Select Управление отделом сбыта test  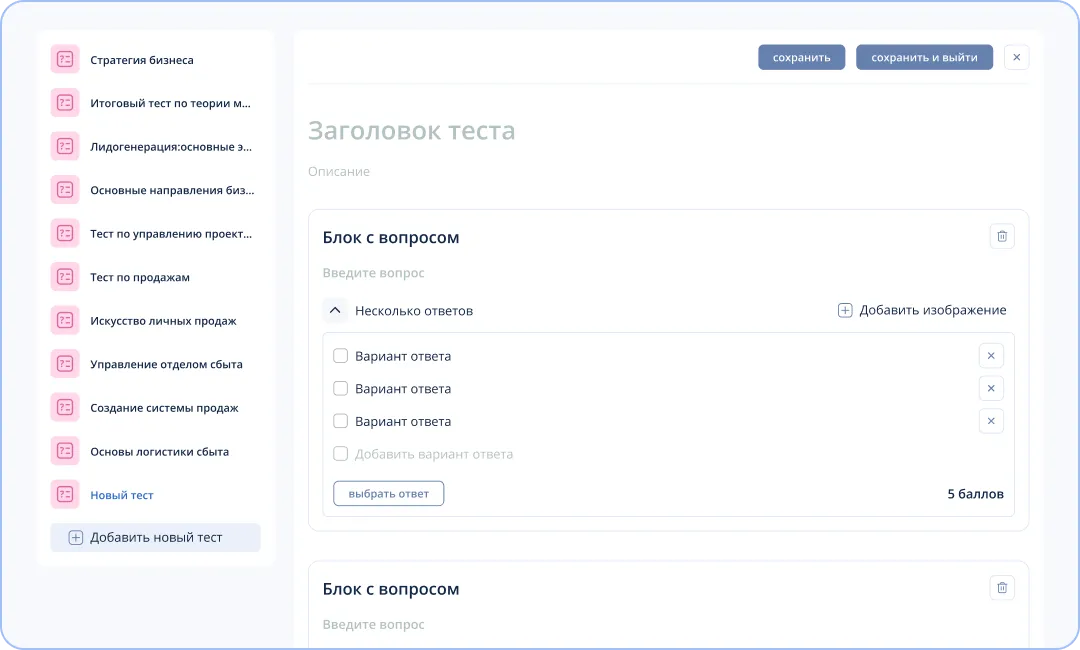tap(166, 364)
